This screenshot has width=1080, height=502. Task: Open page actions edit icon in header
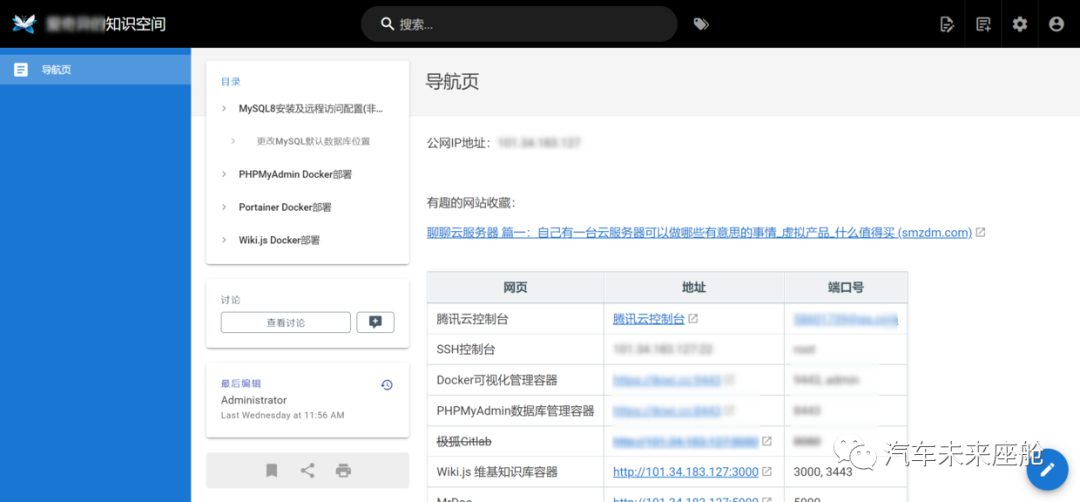947,24
